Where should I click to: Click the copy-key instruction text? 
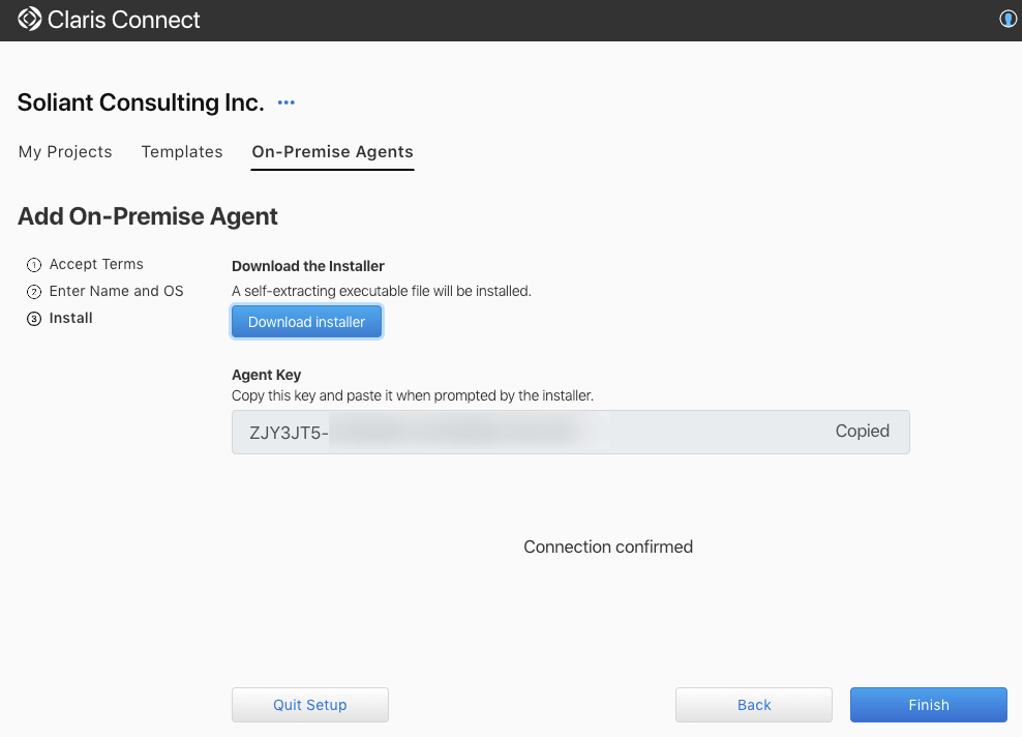coord(413,396)
